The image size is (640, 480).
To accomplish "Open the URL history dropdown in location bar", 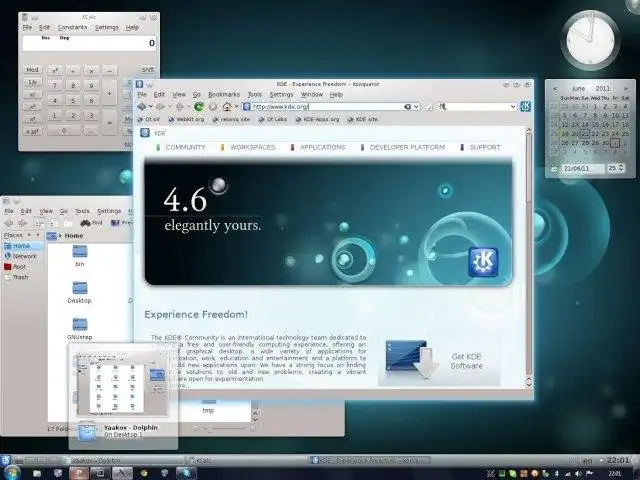I will click(x=416, y=107).
